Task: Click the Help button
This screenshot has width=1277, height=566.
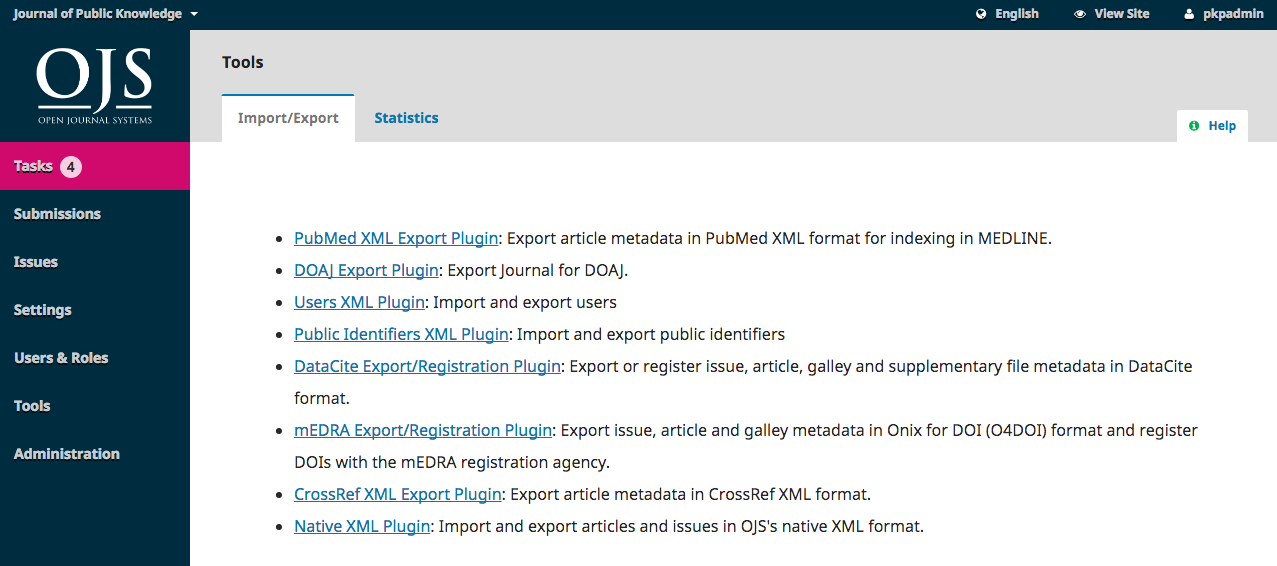Action: 1212,126
